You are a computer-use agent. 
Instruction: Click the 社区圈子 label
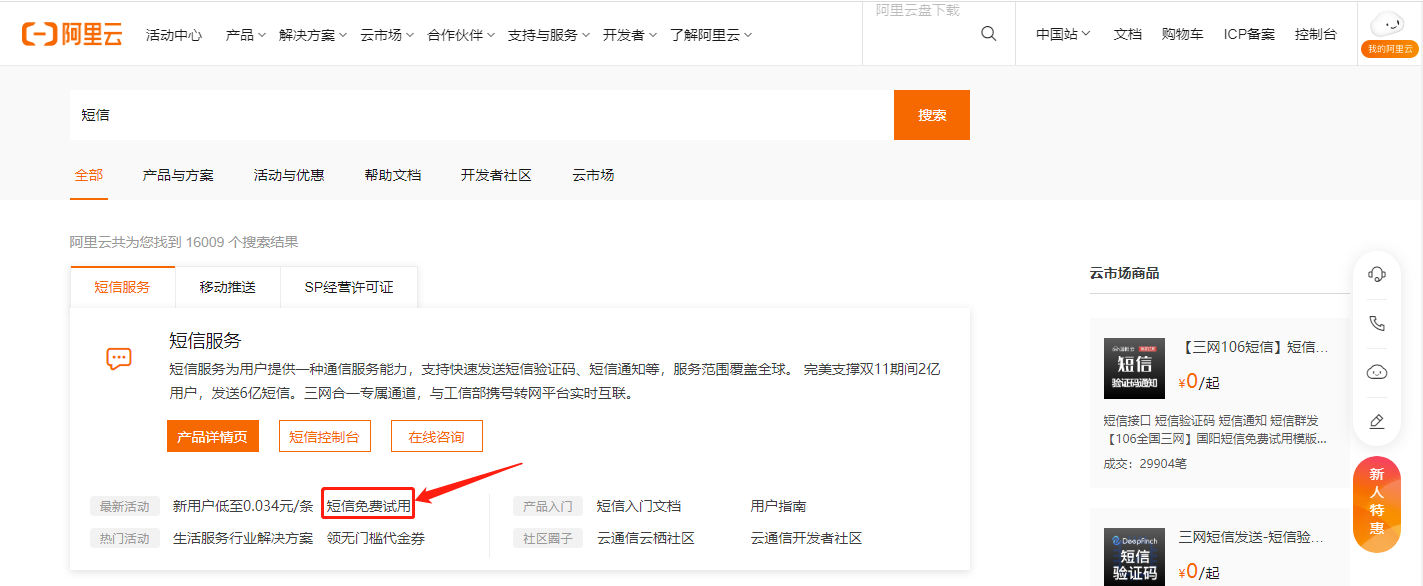548,538
